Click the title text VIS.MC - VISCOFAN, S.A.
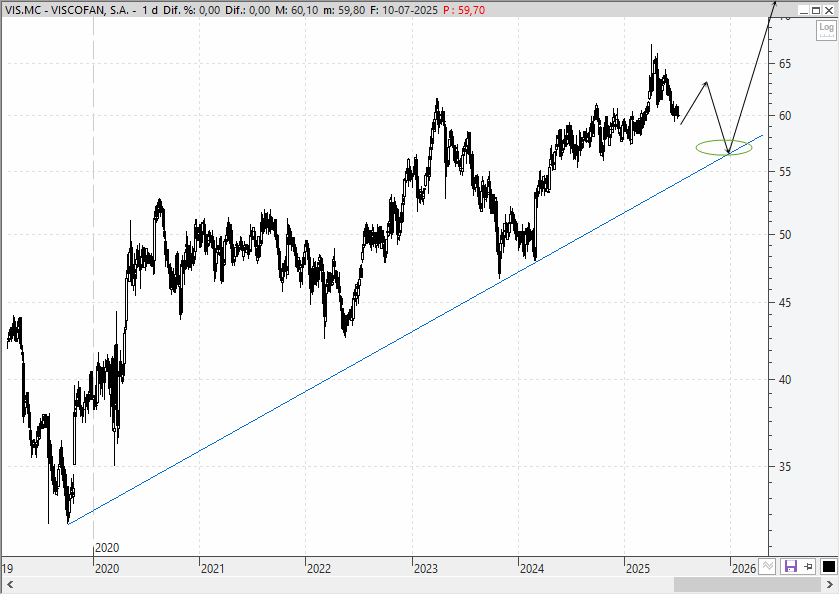The image size is (840, 595). click(67, 10)
